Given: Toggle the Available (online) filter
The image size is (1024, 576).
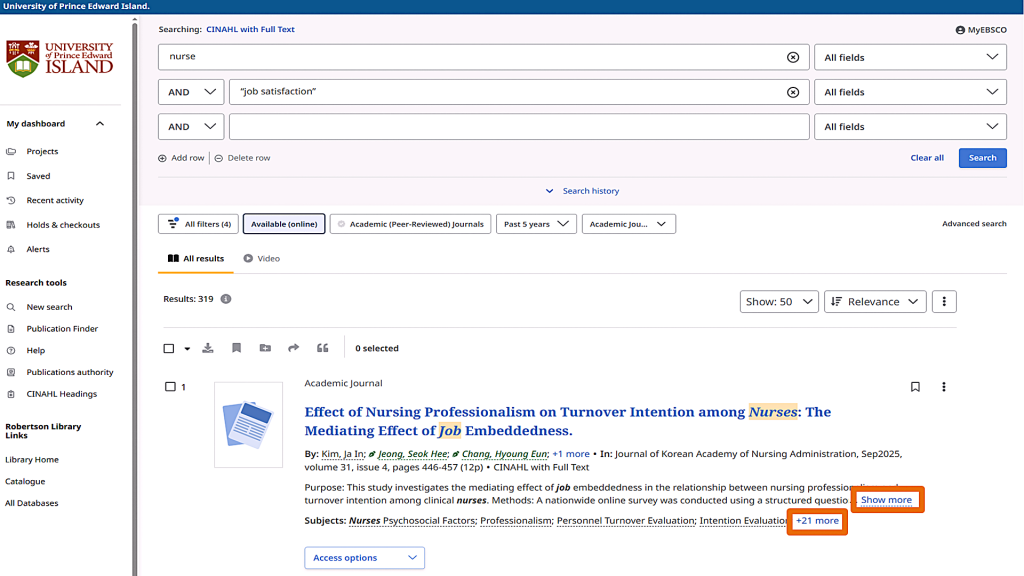Looking at the screenshot, I should (284, 224).
